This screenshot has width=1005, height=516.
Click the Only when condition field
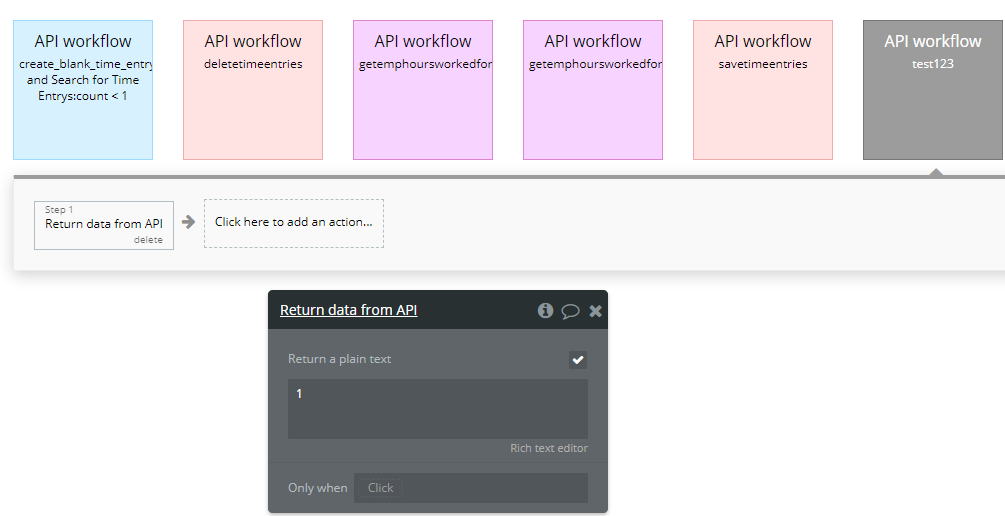(470, 488)
